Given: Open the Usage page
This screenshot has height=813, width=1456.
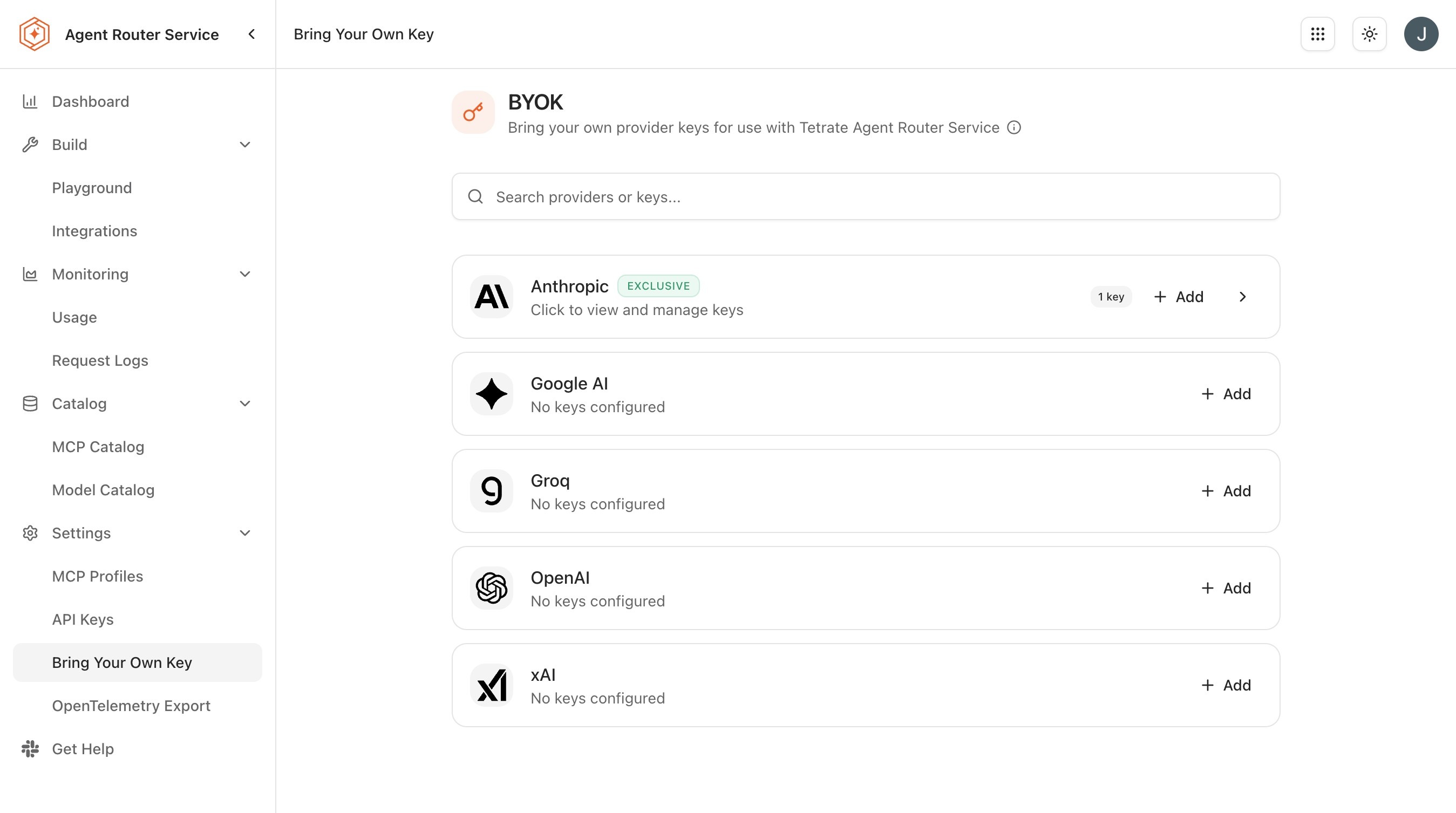Looking at the screenshot, I should click(138, 317).
